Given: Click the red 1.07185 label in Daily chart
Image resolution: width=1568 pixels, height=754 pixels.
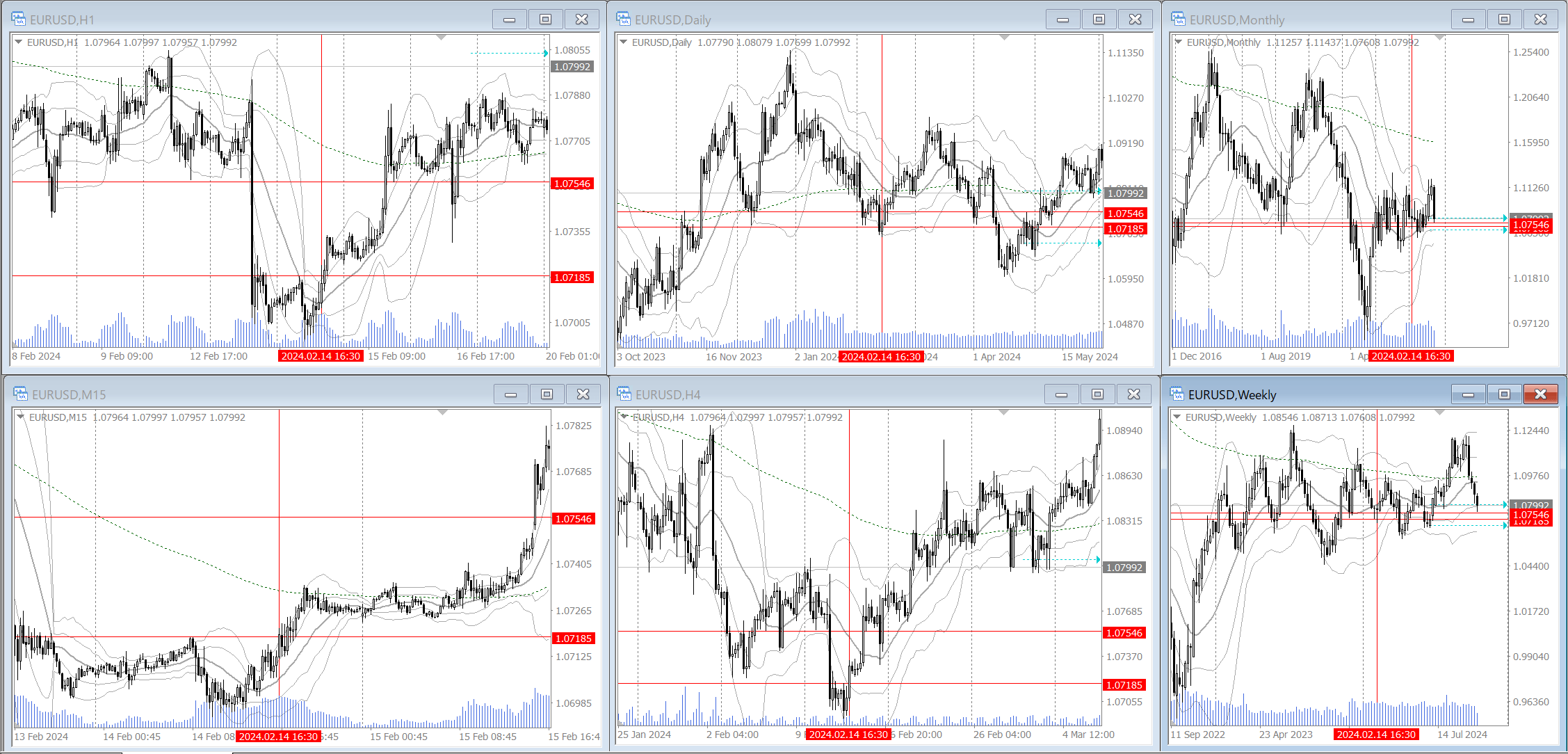Looking at the screenshot, I should (1126, 229).
